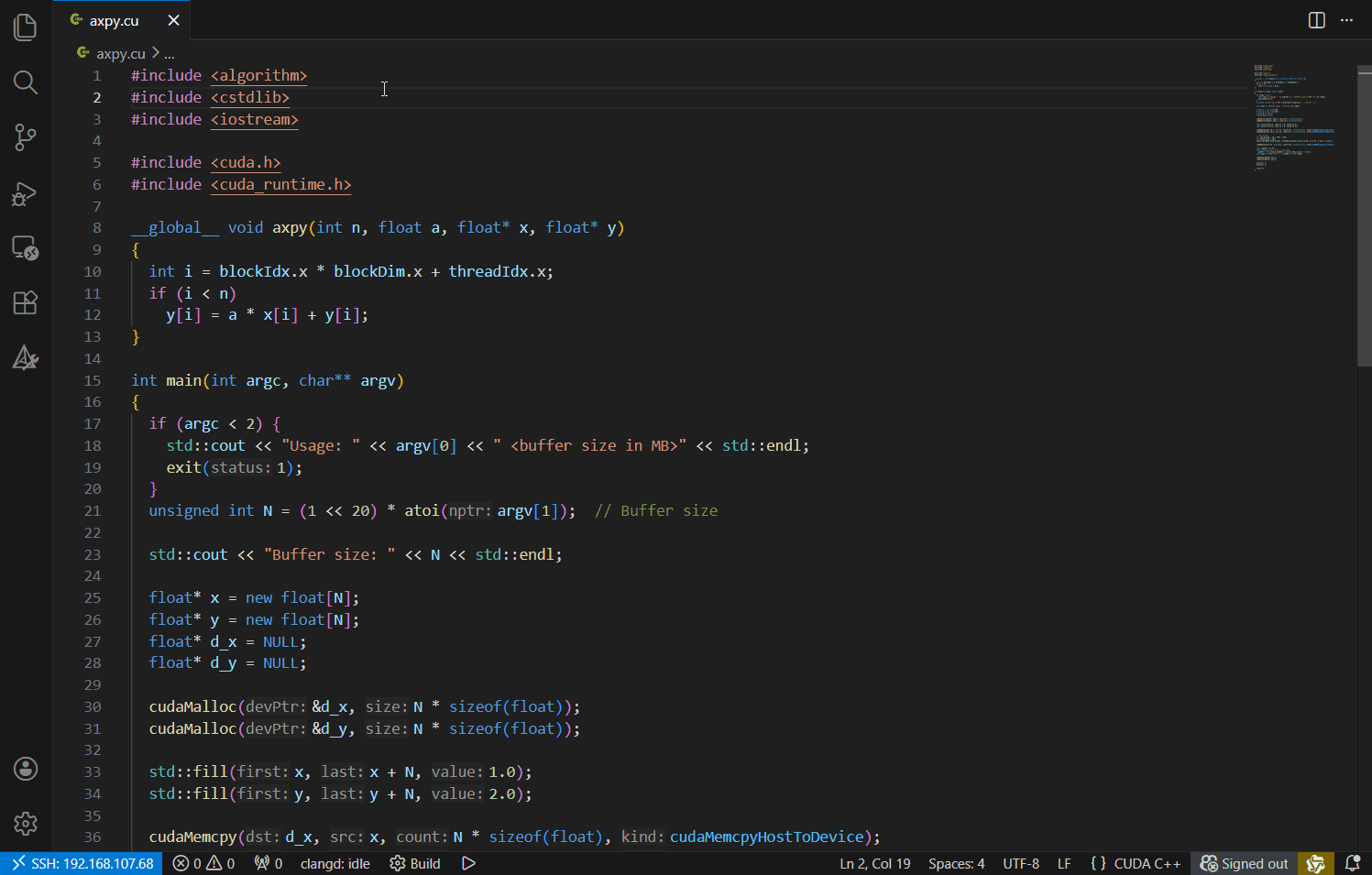Click axpy.cu in the breadcrumb
The image size is (1372, 875).
coord(120,53)
